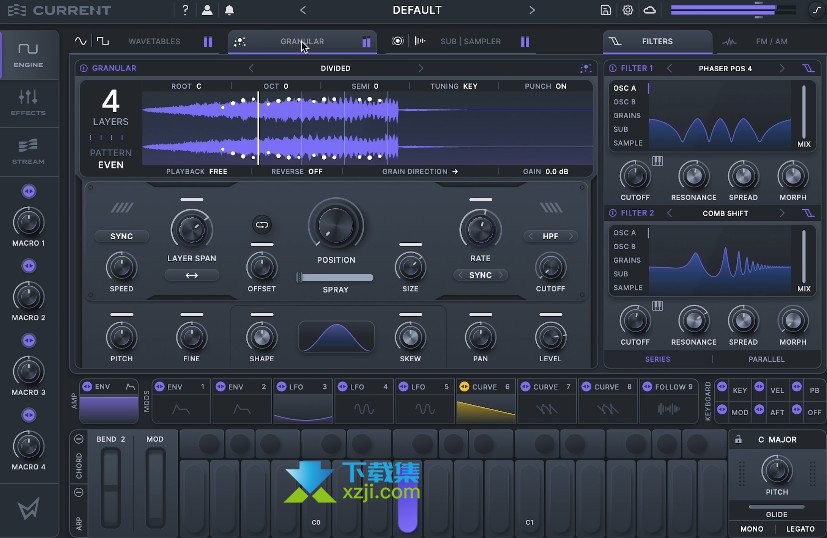Open the help question mark icon
This screenshot has height=538, width=827.
point(185,10)
